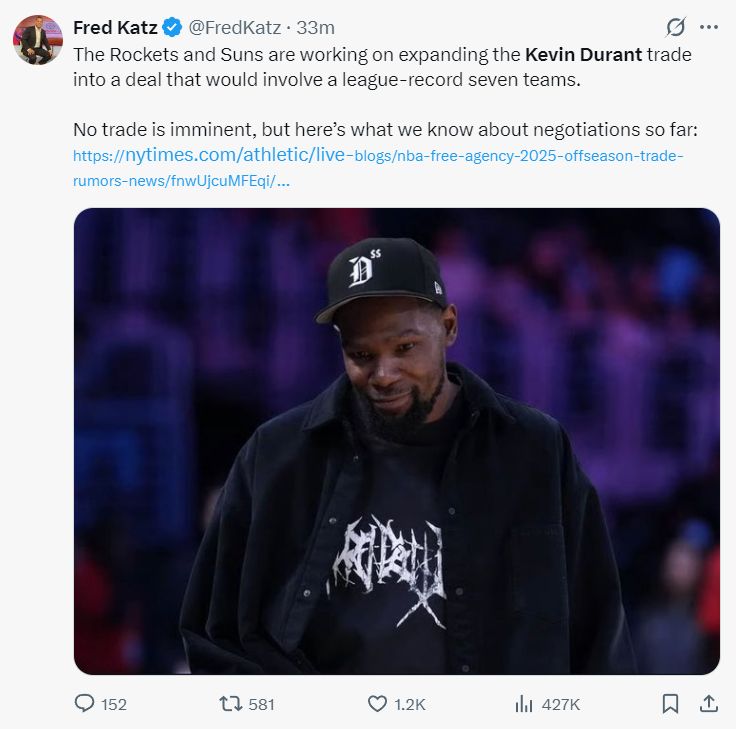Click the views bar chart icon

[523, 704]
